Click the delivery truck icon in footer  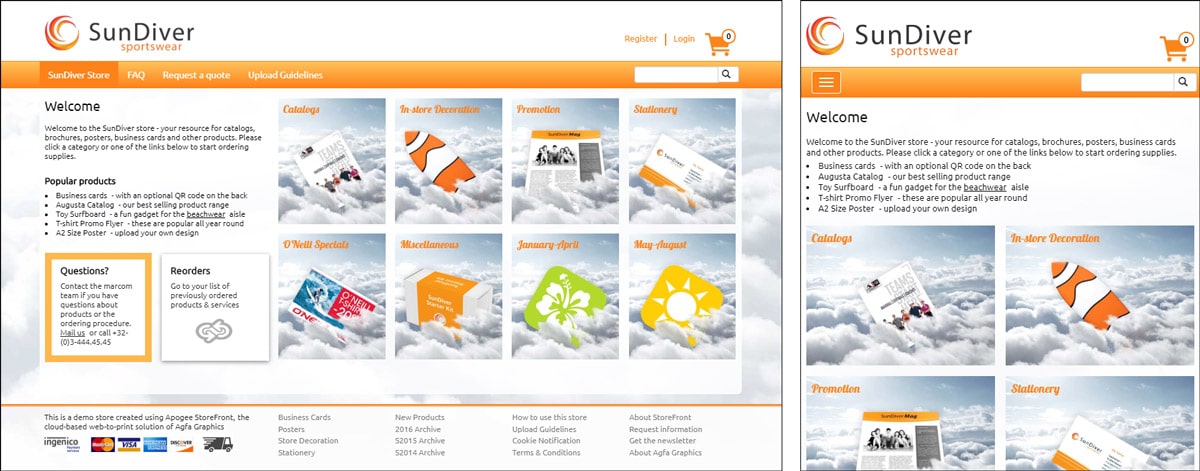point(217,444)
